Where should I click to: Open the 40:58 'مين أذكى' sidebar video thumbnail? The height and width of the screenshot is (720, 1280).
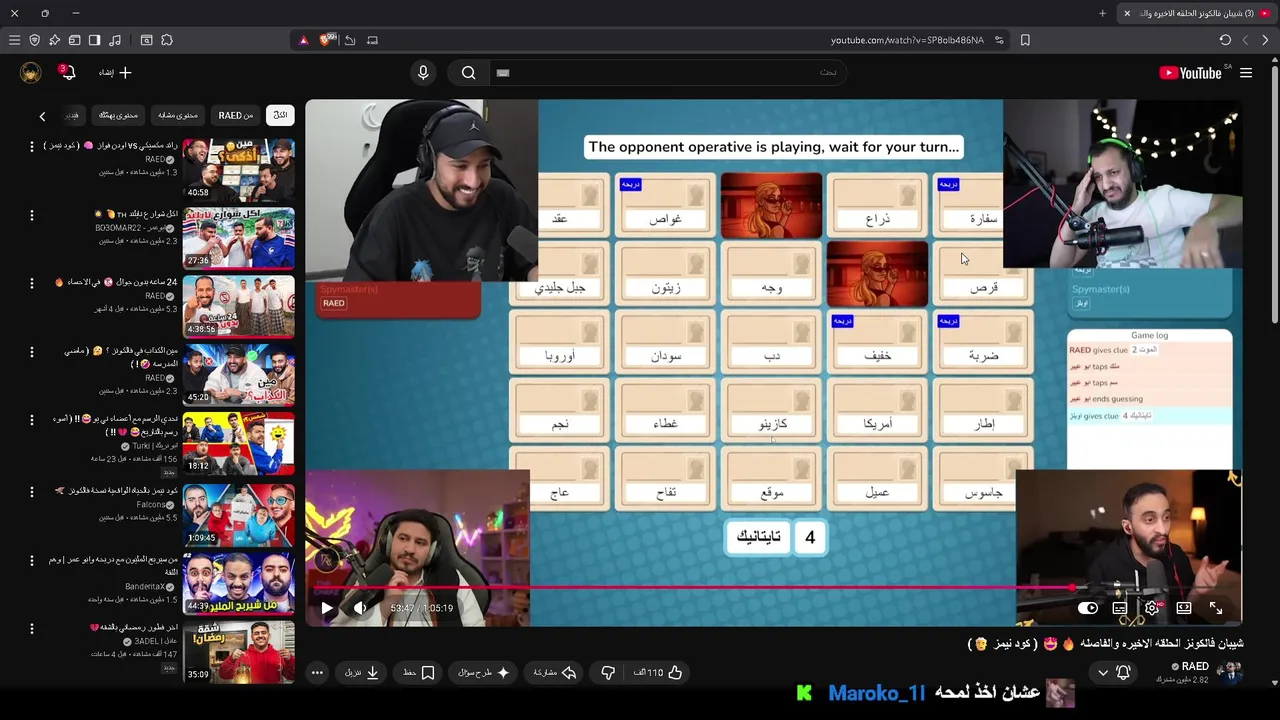239,170
